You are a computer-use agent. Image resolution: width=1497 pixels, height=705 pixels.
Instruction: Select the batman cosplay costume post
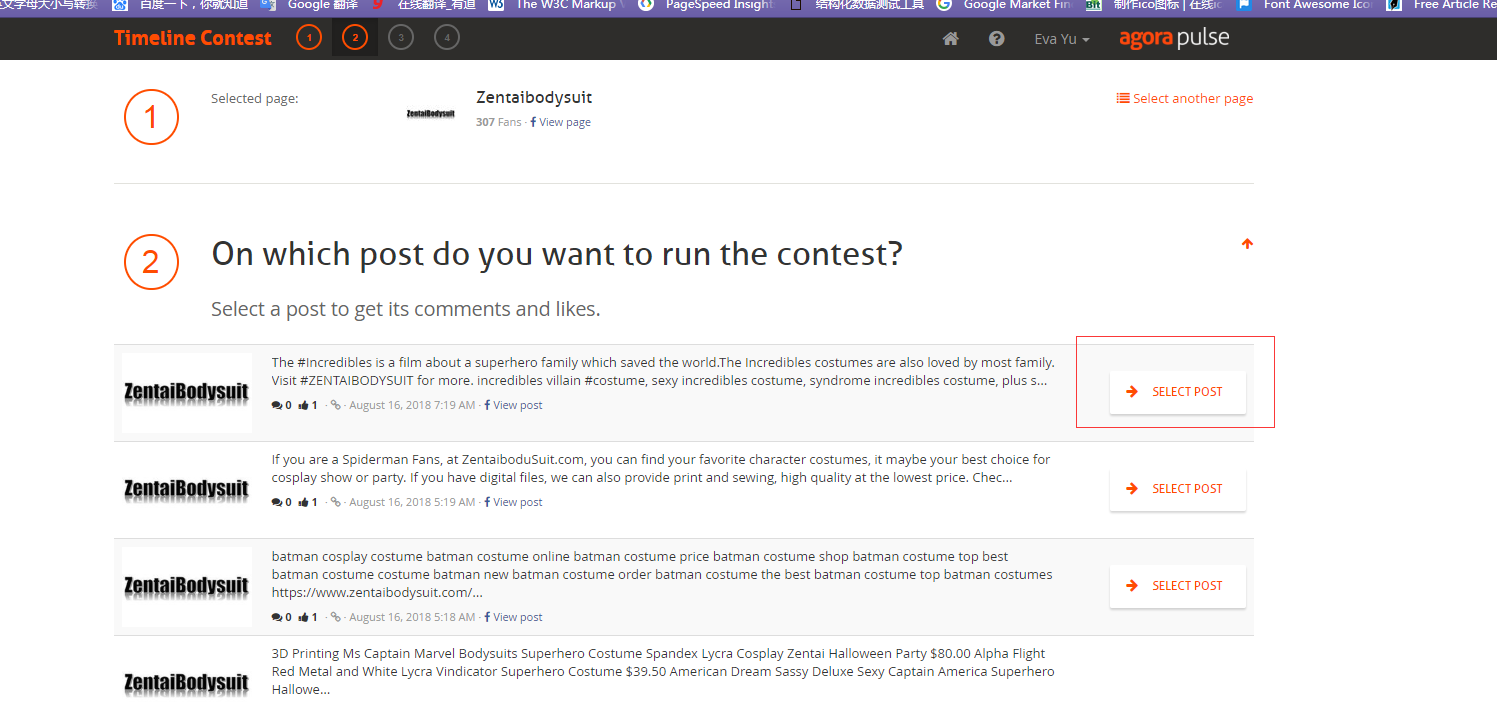click(1178, 586)
